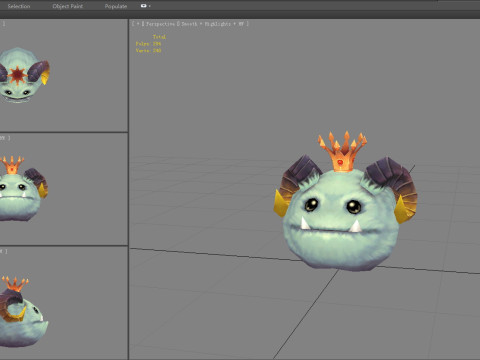Open the Smooth + Highlights shading menu
The image size is (480, 360).
pos(206,24)
